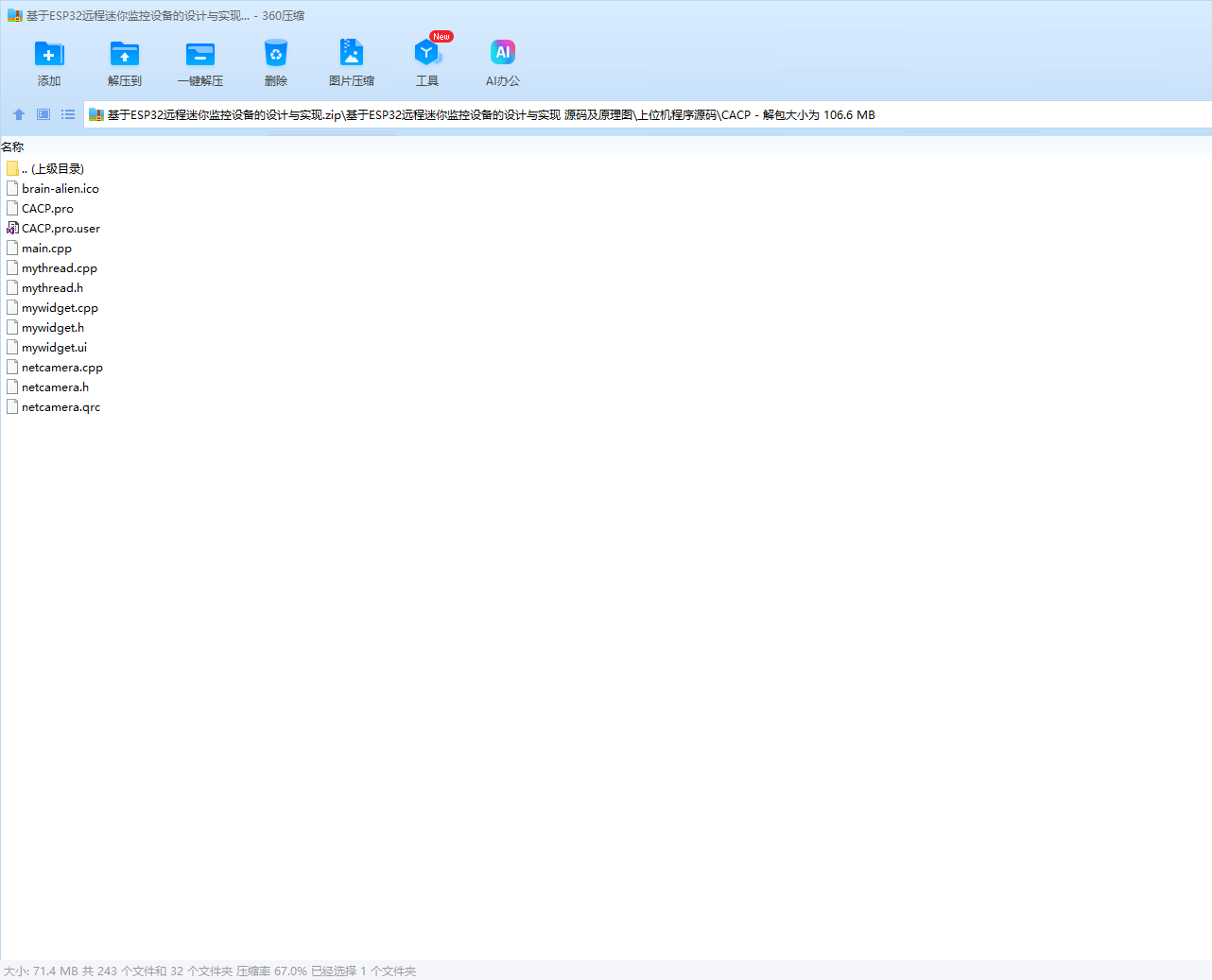
Task: Select the main.cpp file
Action: click(46, 249)
